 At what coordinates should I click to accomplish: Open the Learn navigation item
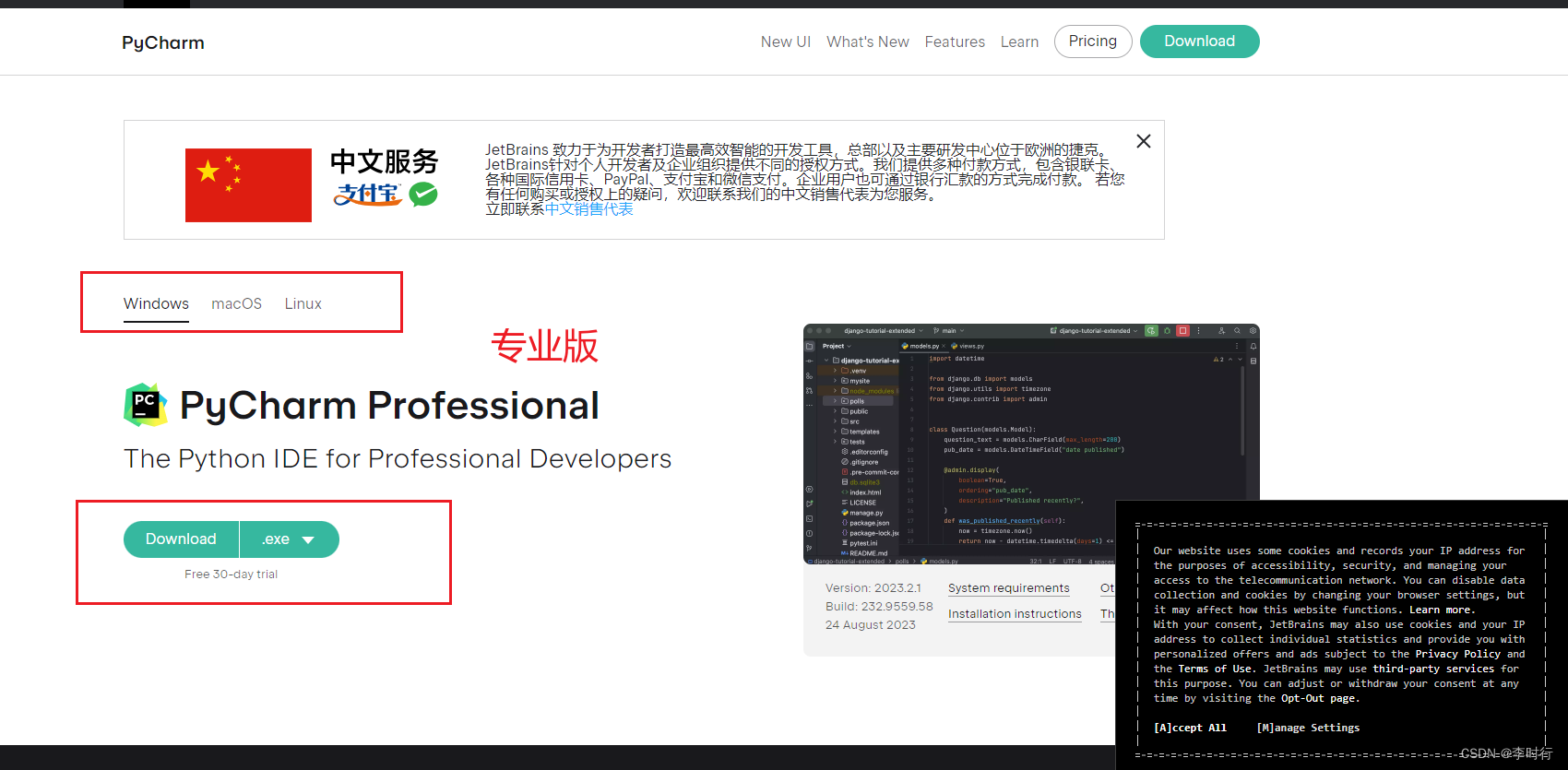[x=1019, y=41]
